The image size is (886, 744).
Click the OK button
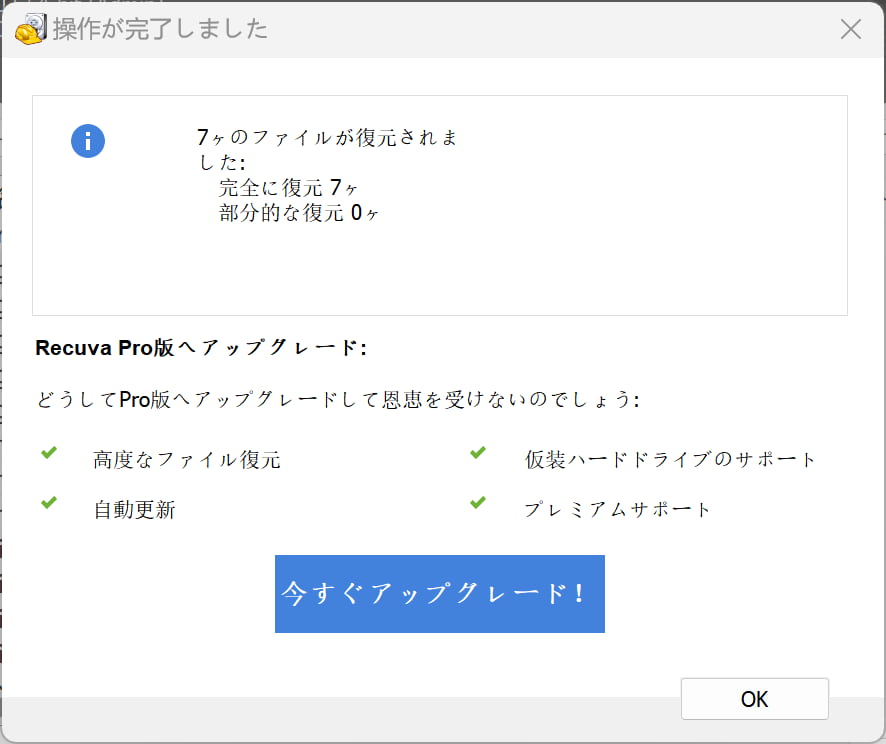pos(754,699)
